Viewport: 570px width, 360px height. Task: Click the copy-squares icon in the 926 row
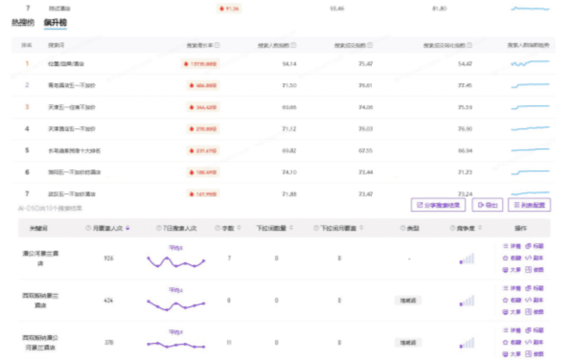pos(529,246)
